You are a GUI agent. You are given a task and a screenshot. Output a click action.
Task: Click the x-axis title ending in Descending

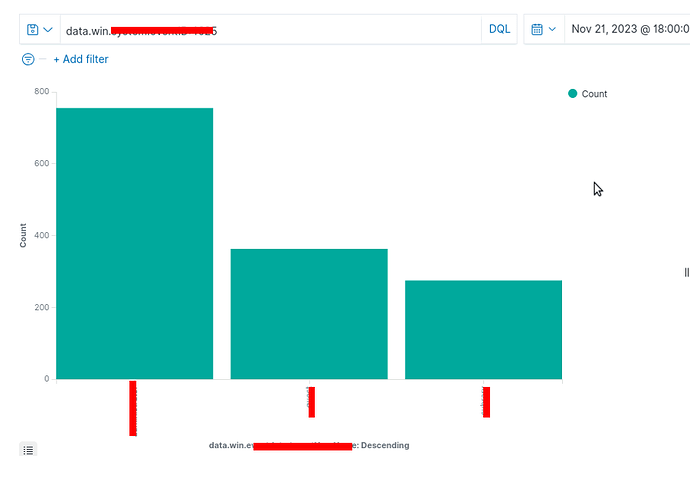click(309, 445)
